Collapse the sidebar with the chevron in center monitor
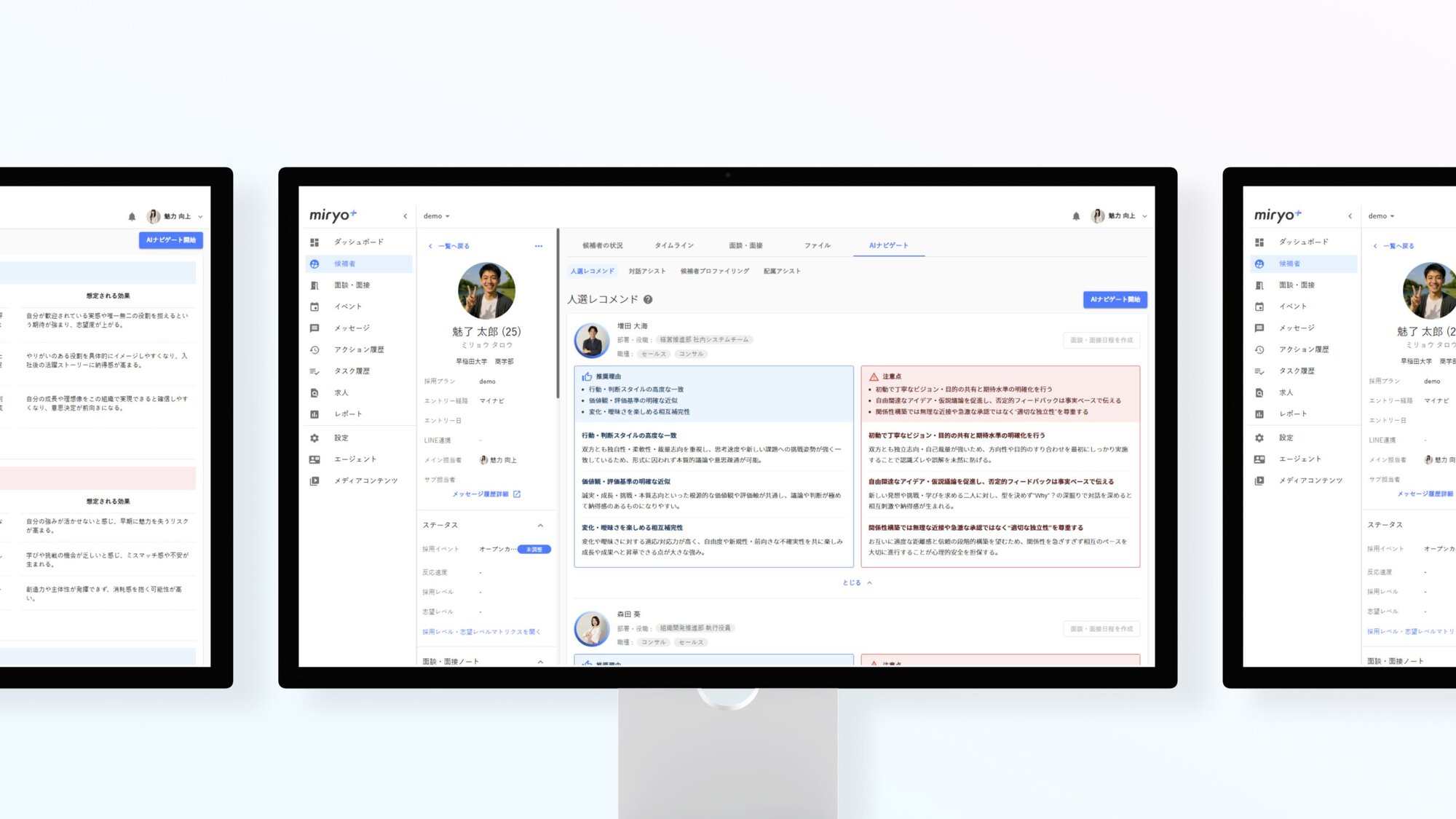This screenshot has width=1456, height=819. click(x=405, y=216)
